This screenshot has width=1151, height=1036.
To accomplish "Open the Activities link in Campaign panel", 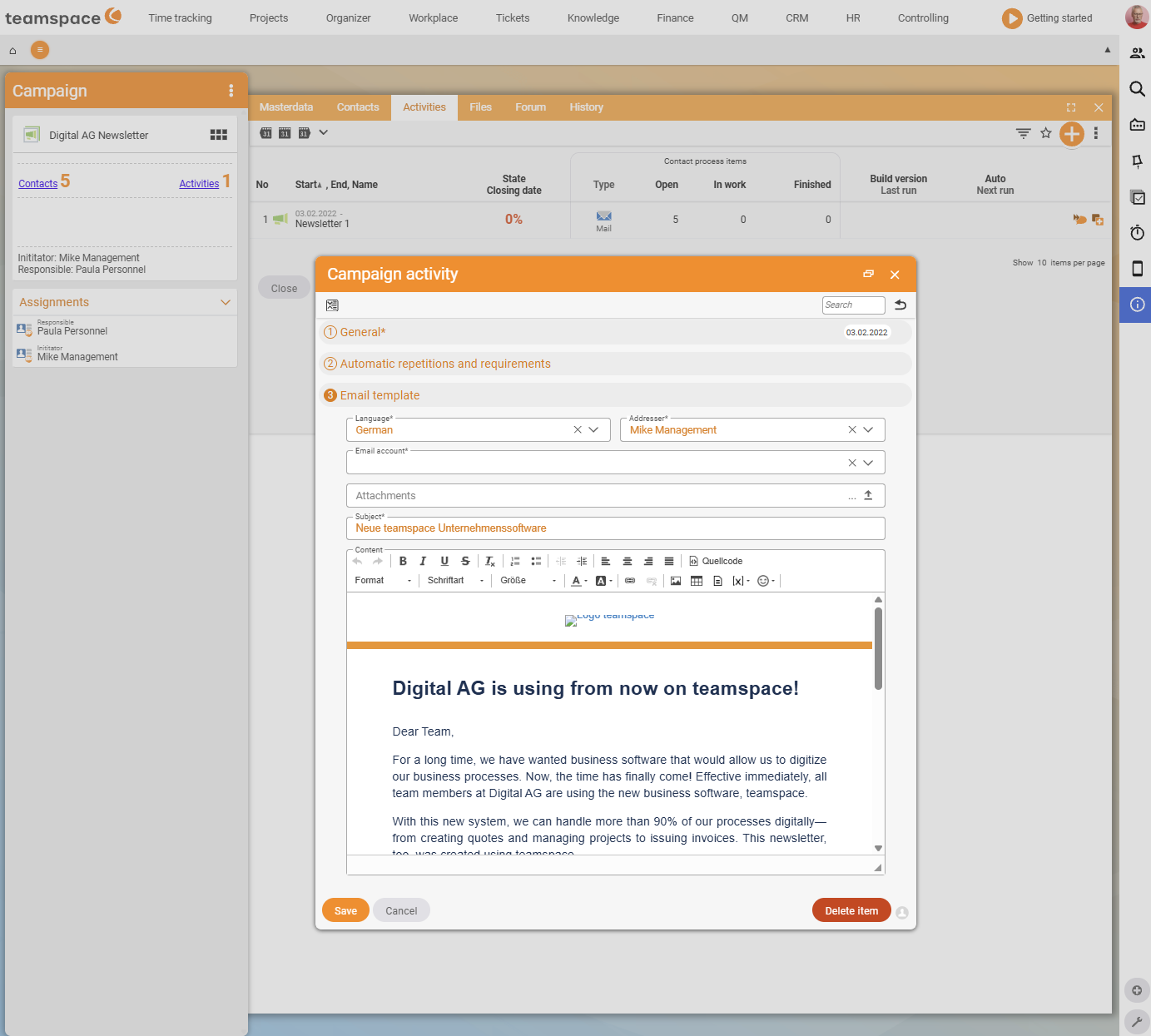I will [199, 184].
